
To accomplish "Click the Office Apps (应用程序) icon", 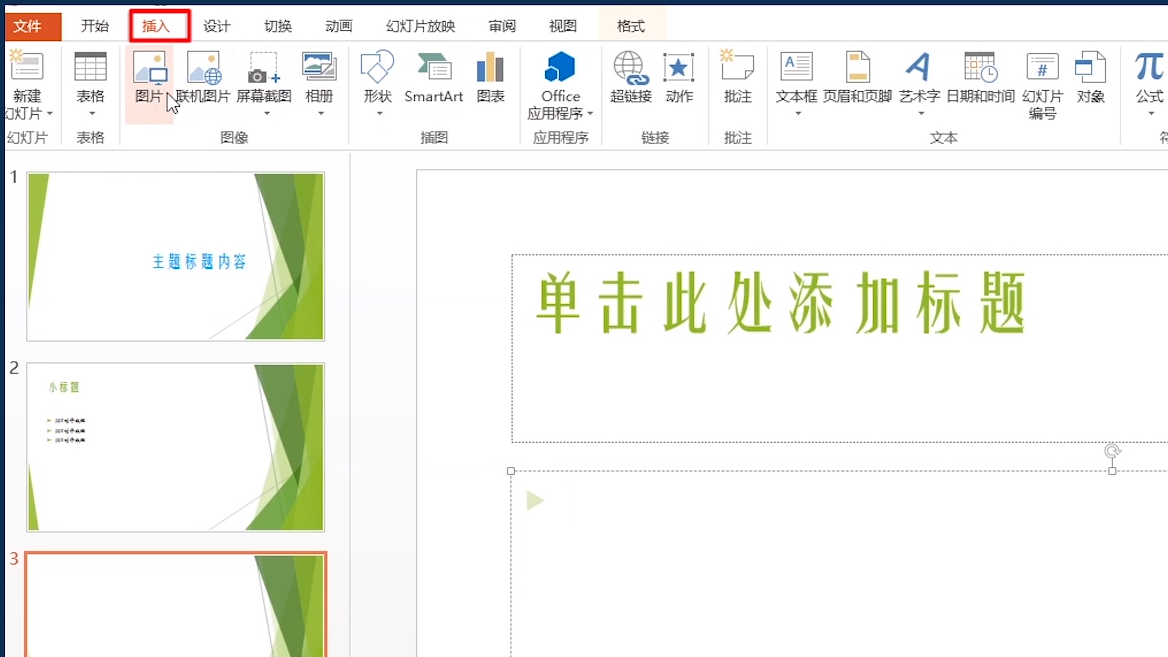I will coord(560,66).
